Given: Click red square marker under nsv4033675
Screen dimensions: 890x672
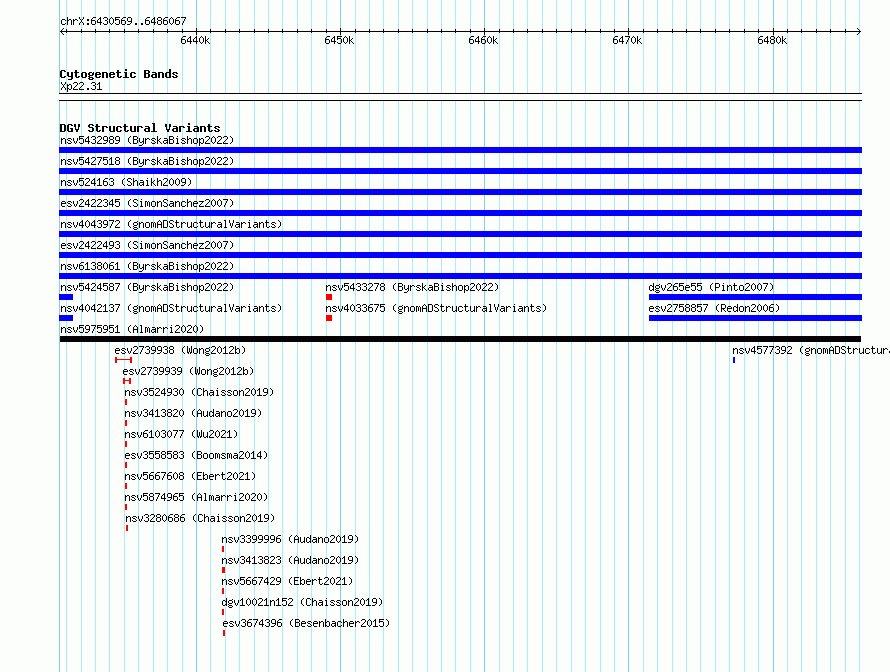Looking at the screenshot, I should point(329,318).
